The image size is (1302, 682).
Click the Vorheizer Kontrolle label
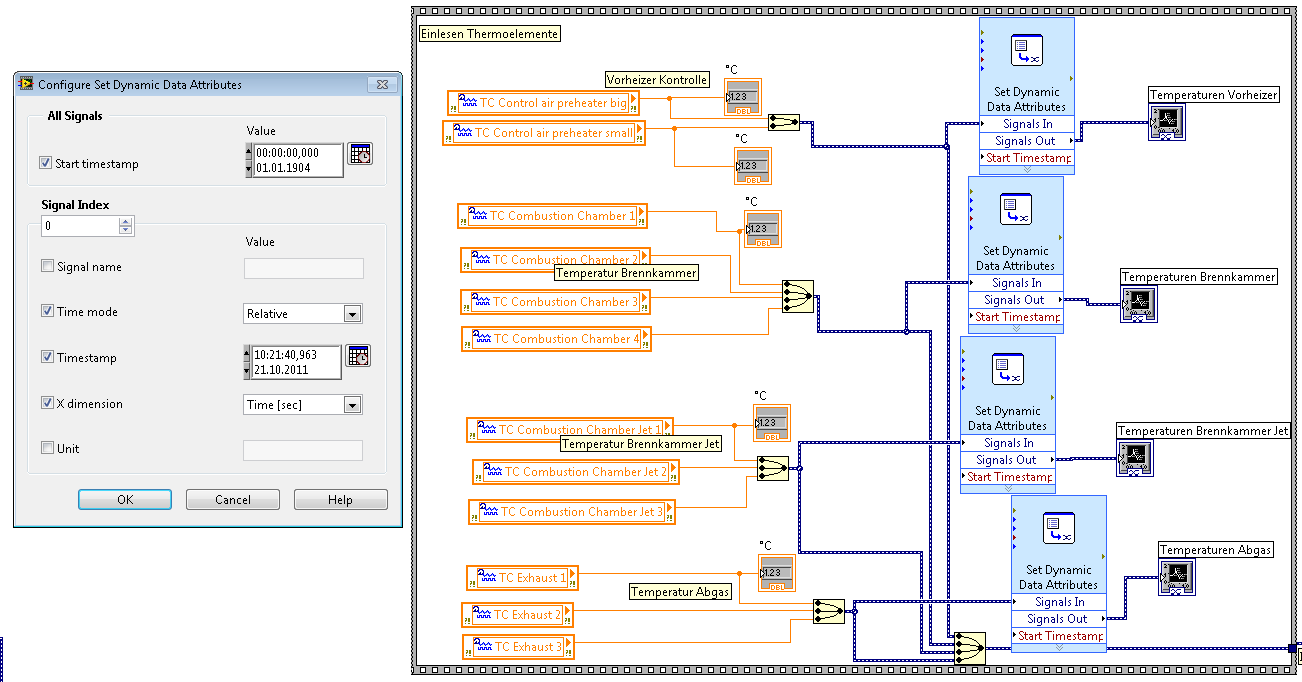[657, 80]
